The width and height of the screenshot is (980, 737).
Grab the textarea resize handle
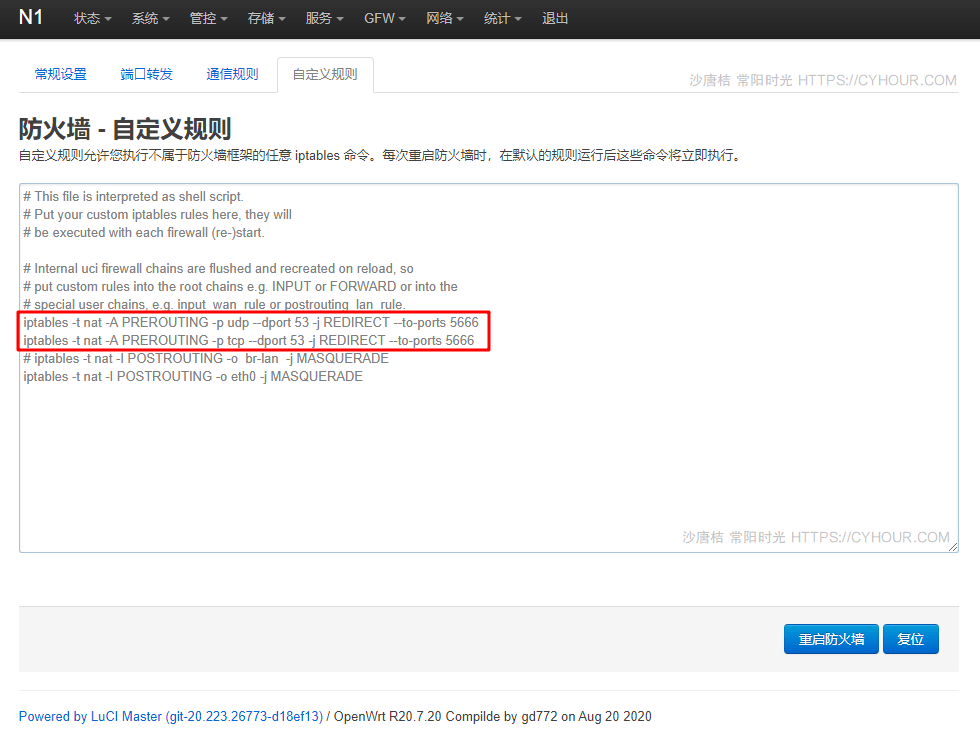[953, 547]
